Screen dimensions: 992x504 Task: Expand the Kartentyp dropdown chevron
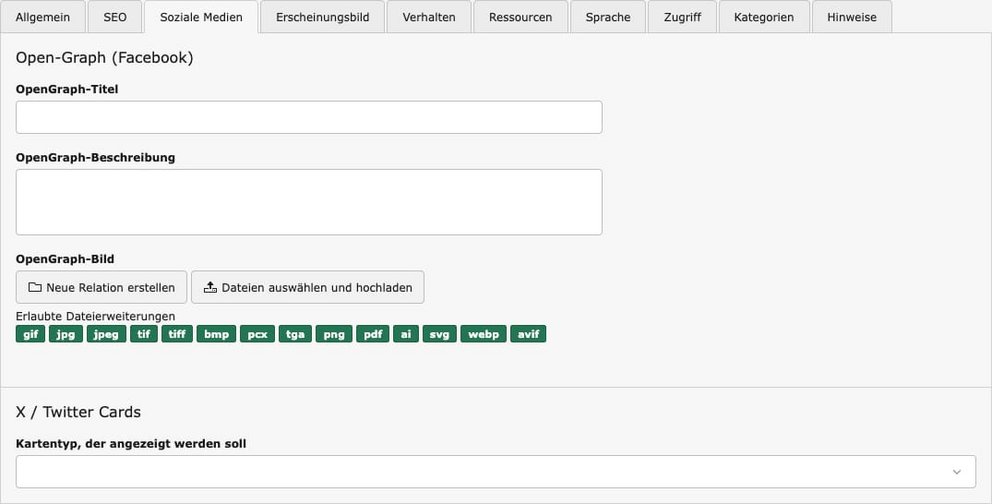(x=956, y=472)
